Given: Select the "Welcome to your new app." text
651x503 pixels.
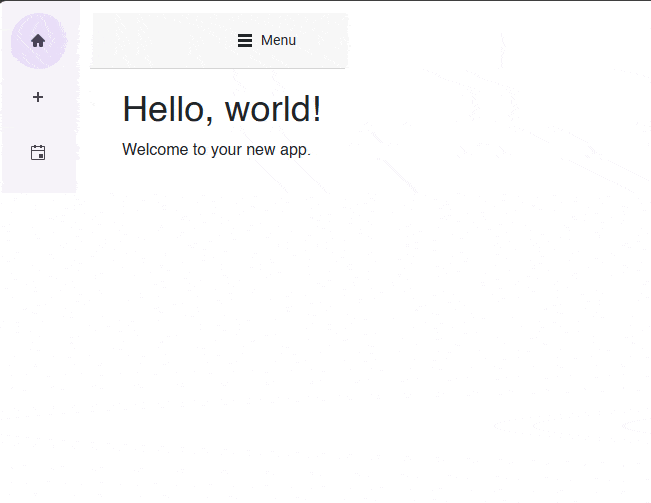Looking at the screenshot, I should tap(216, 149).
